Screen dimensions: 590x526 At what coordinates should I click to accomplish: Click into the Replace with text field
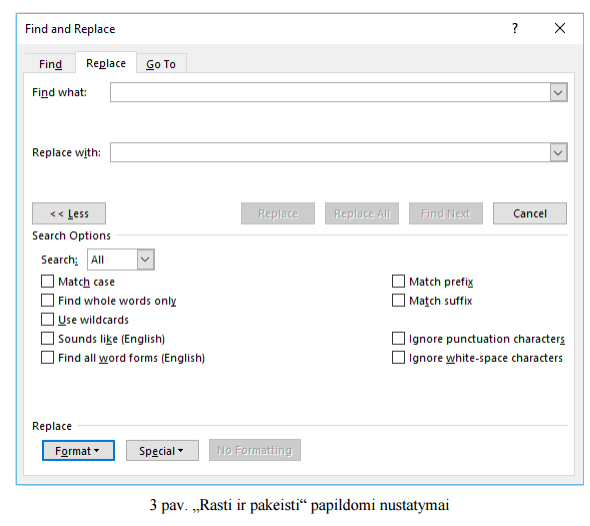point(330,152)
